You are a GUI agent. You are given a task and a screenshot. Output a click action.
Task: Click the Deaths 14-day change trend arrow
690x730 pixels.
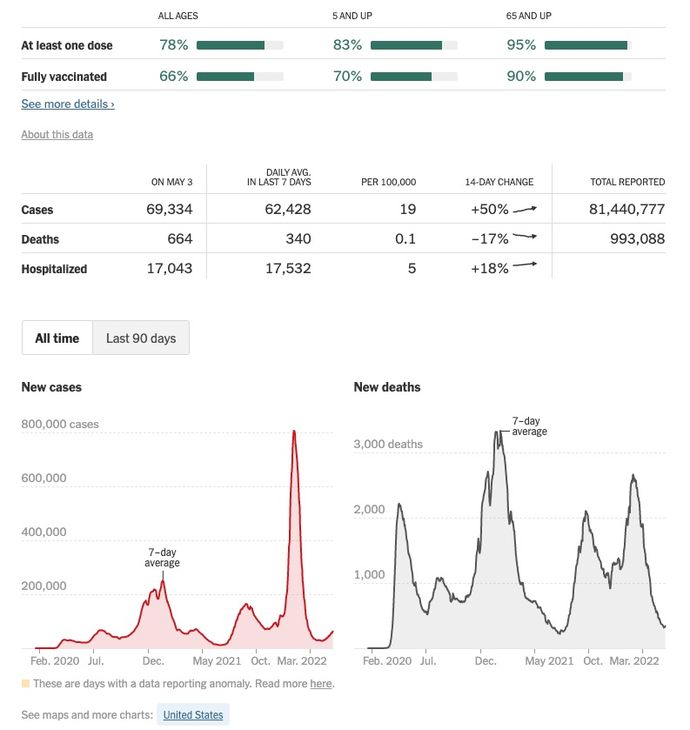click(525, 238)
